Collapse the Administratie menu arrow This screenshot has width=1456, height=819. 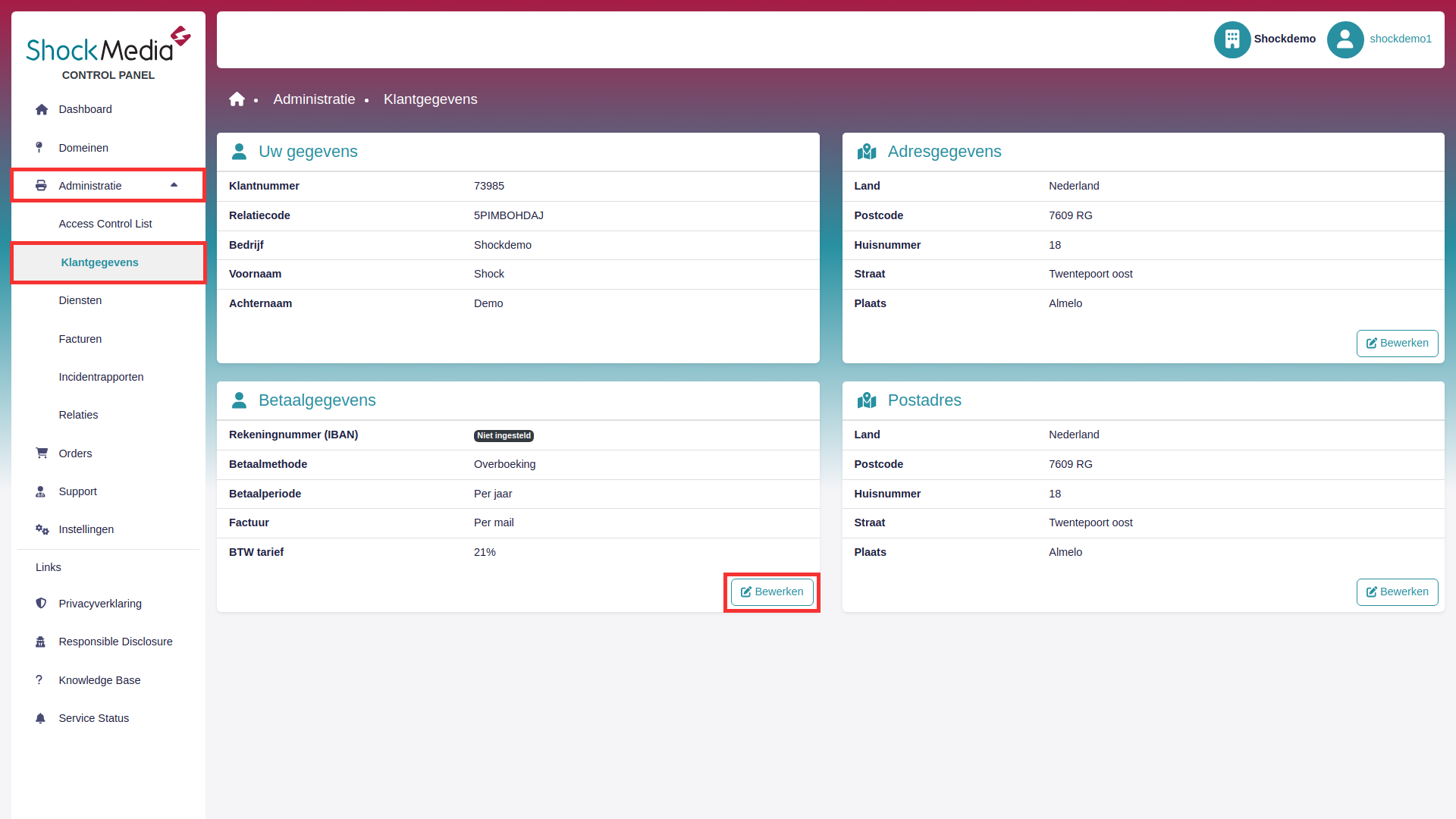pos(174,185)
